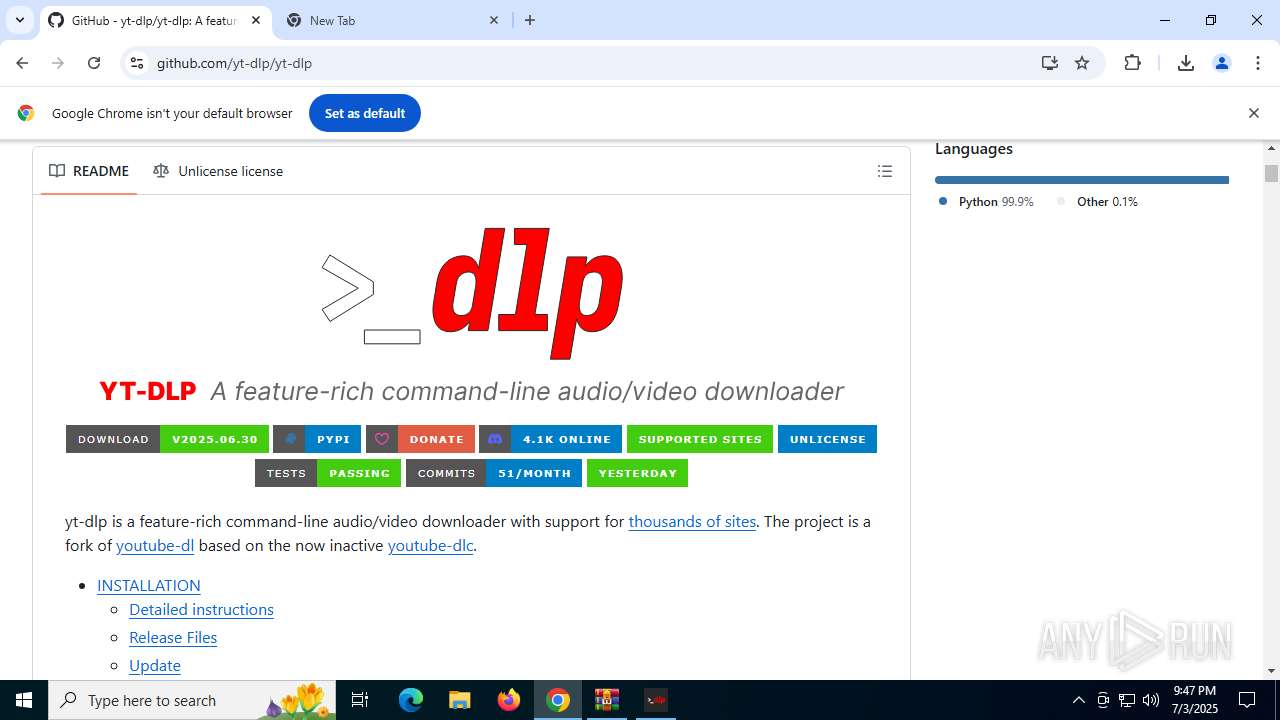The height and width of the screenshot is (720, 1280).
Task: Click the Discord 4.1K Online badge
Action: [x=550, y=439]
